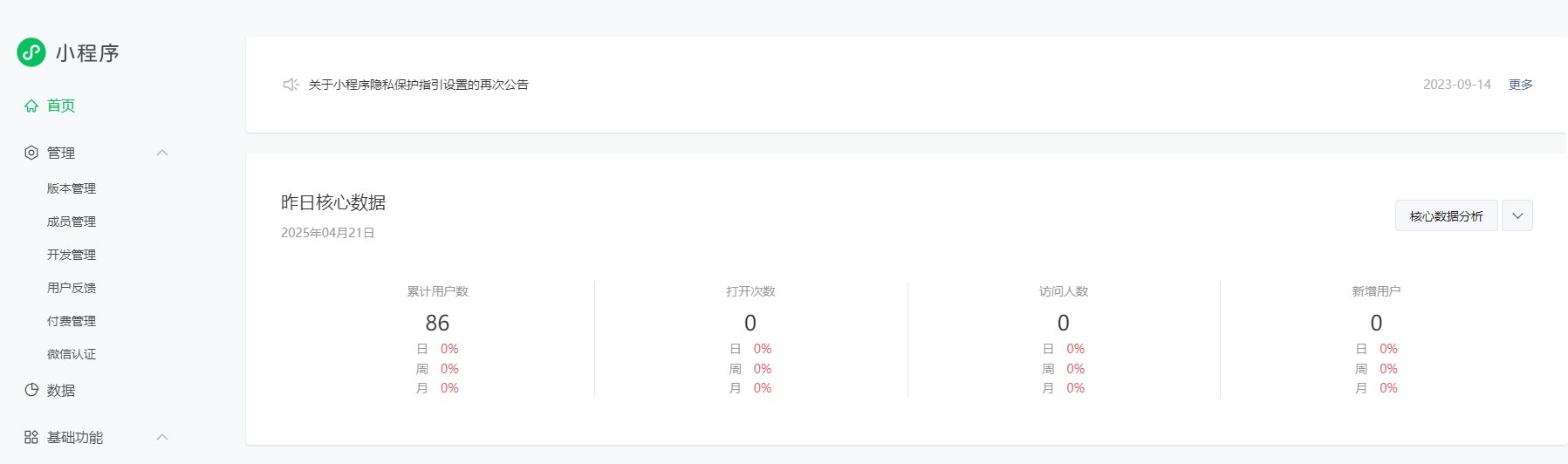Screen dimensions: 1568x464
Task: Click the 更多 announcements link
Action: [1521, 85]
